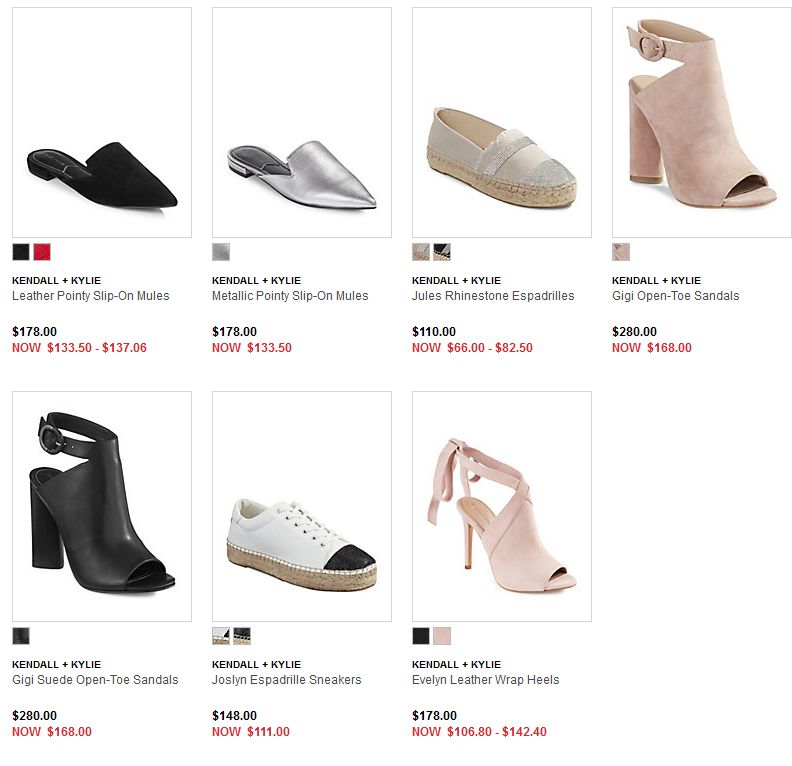This screenshot has height=766, width=792.
Task: Choose white swatch for Joslyn Espadrille Sneakers
Action: pyautogui.click(x=221, y=636)
